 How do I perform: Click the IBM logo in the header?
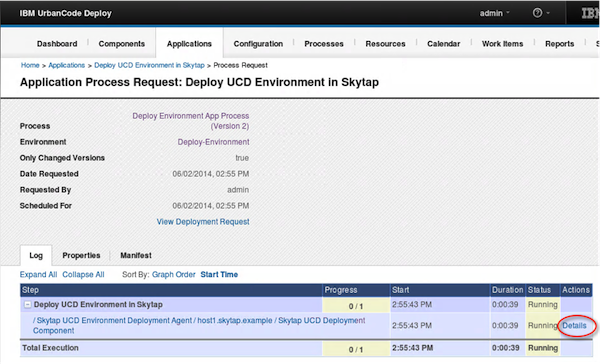[x=590, y=13]
